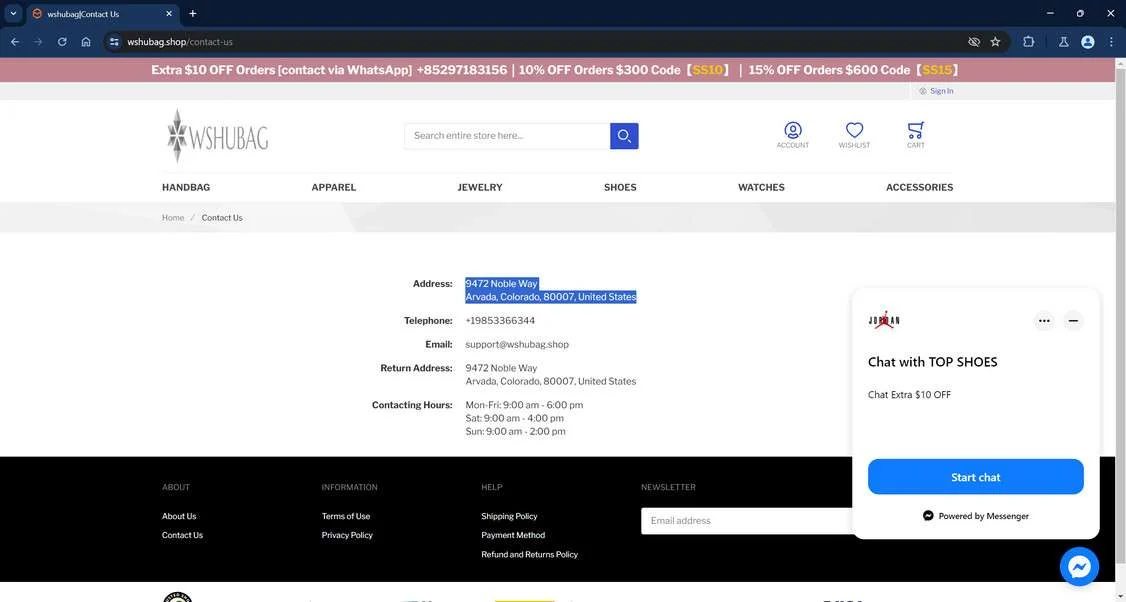Open the HANDBAG menu category

(186, 187)
